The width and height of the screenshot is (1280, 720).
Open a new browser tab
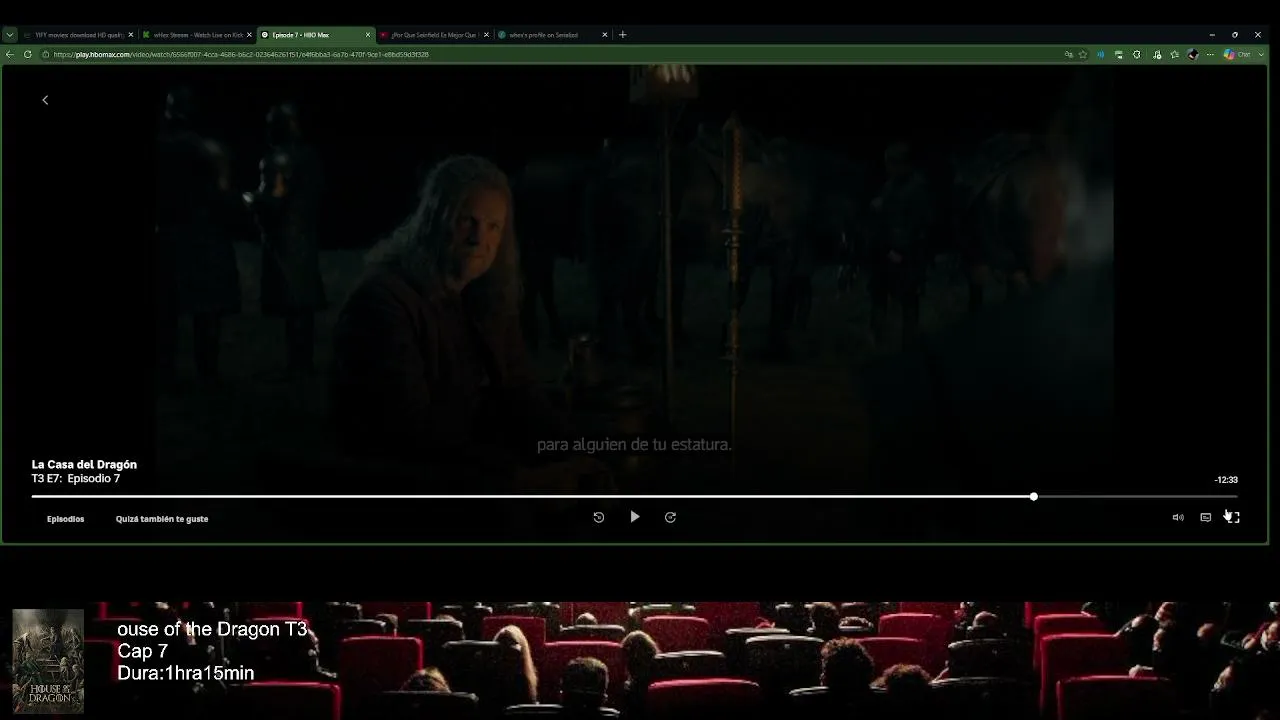(x=623, y=35)
